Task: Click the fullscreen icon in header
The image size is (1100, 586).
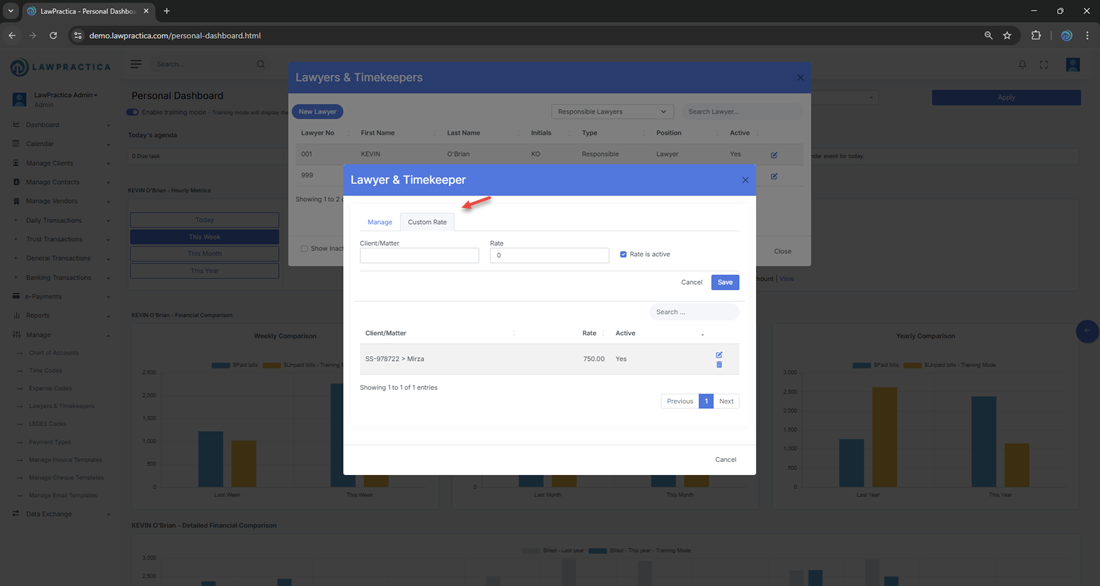Action: (x=1044, y=65)
